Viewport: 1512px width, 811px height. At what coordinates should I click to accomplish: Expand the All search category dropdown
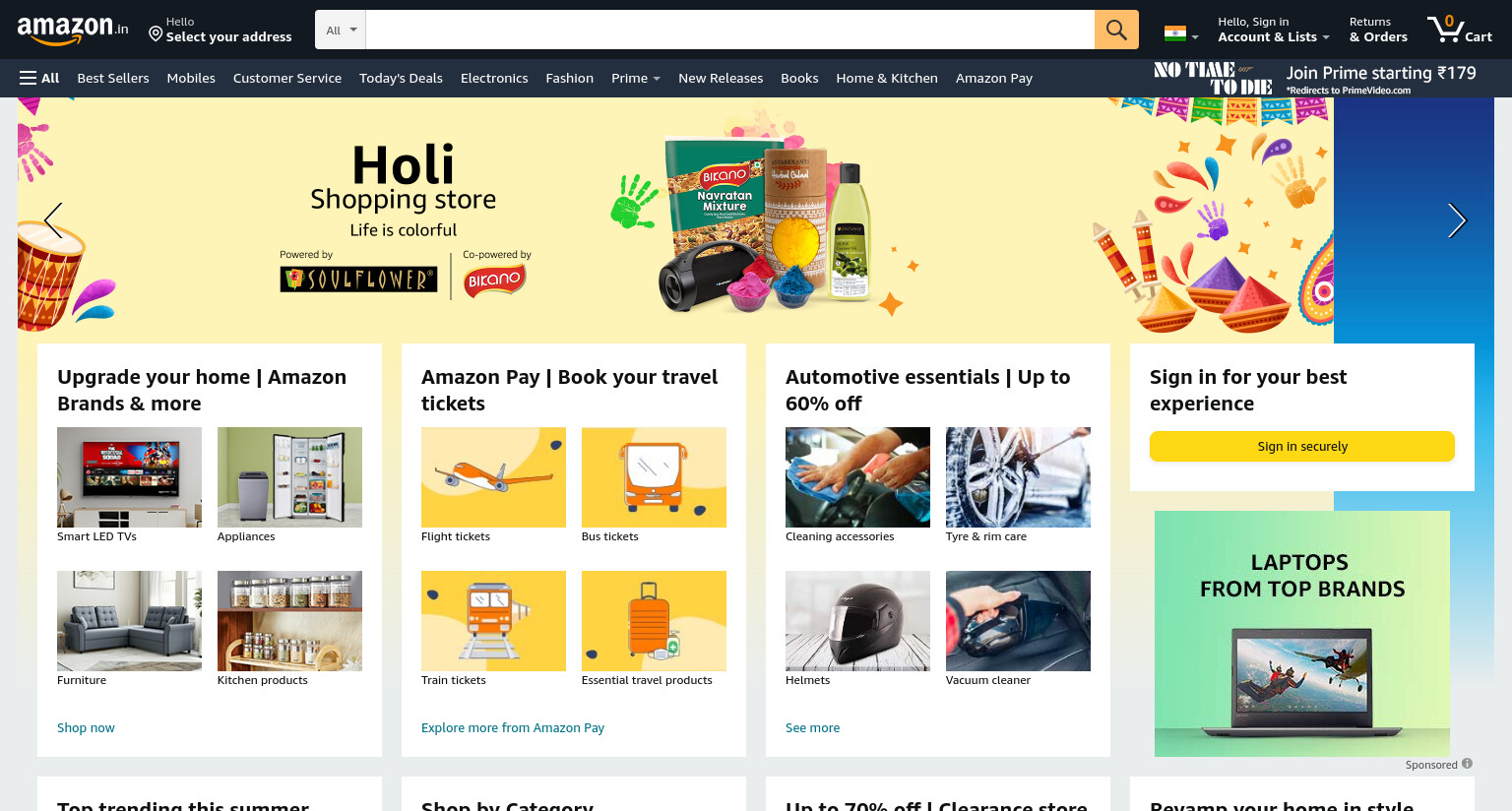click(341, 30)
